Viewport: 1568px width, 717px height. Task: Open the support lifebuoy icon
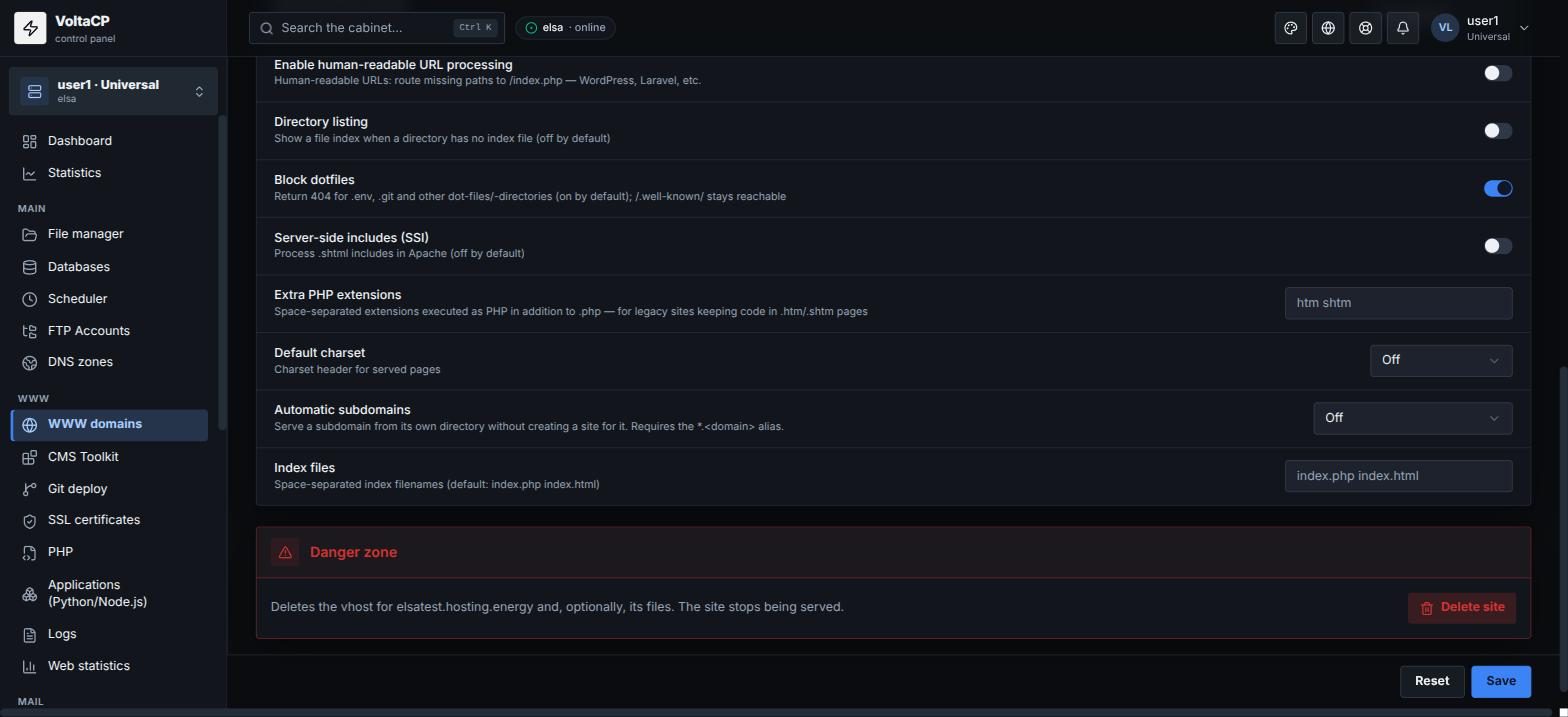click(x=1365, y=28)
